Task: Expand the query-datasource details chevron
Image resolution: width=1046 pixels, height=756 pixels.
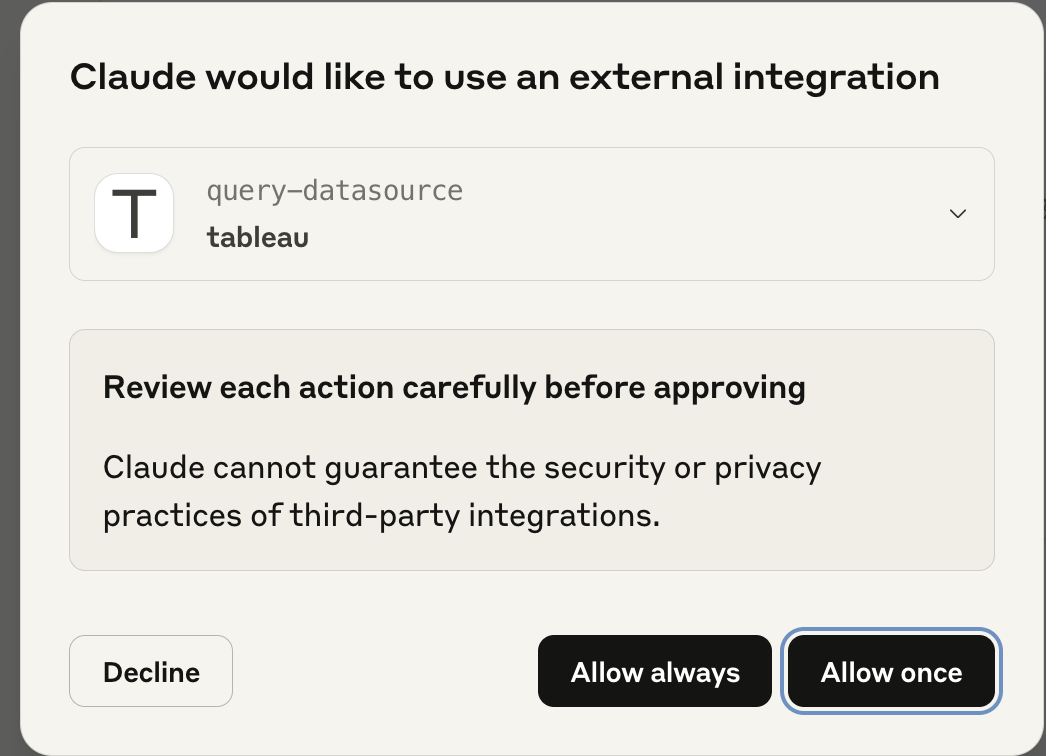Action: click(x=957, y=214)
